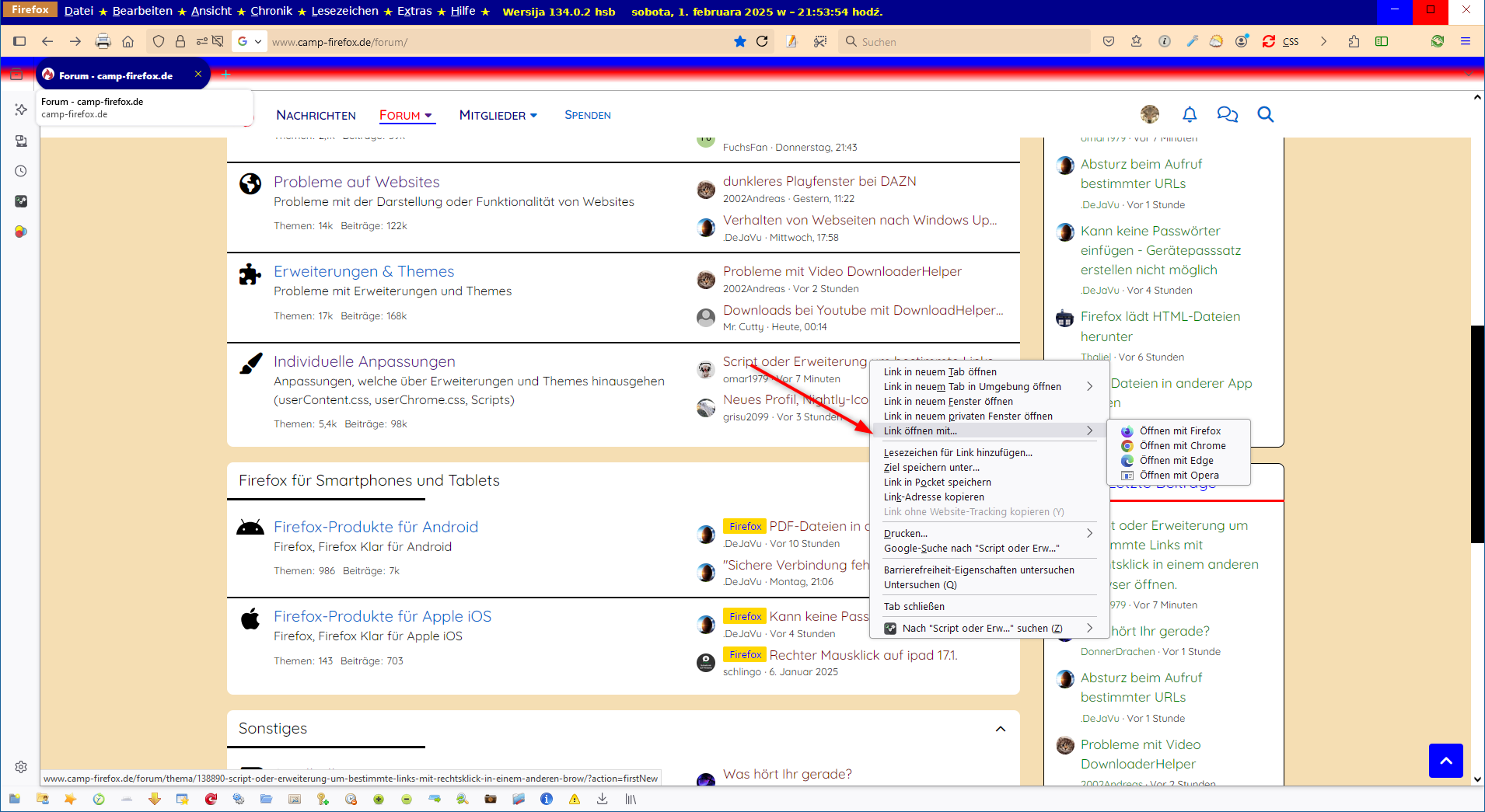Screen dimensions: 1485x812
Task: Open the forum notifications bell
Action: tap(1190, 115)
